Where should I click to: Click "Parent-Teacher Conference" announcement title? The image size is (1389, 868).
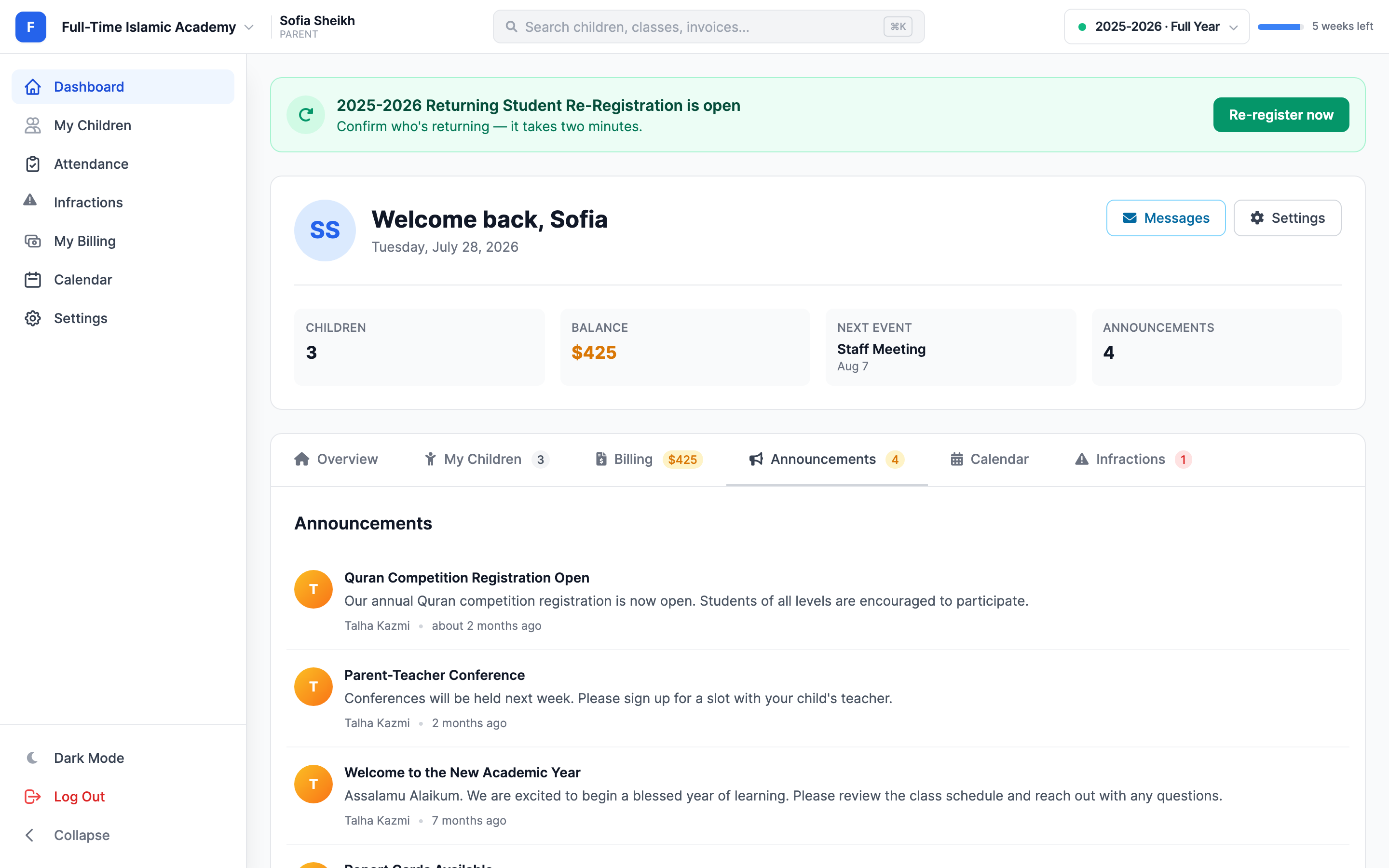click(x=435, y=675)
